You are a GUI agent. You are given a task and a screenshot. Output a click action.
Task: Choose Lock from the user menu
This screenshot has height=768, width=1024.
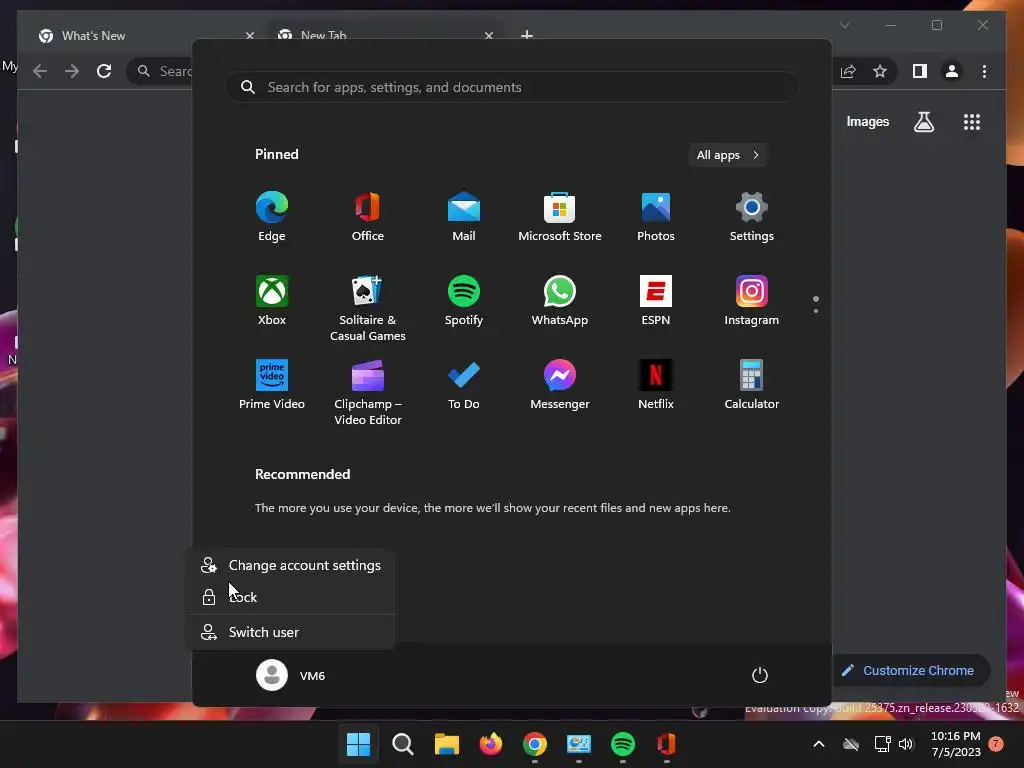[291, 597]
